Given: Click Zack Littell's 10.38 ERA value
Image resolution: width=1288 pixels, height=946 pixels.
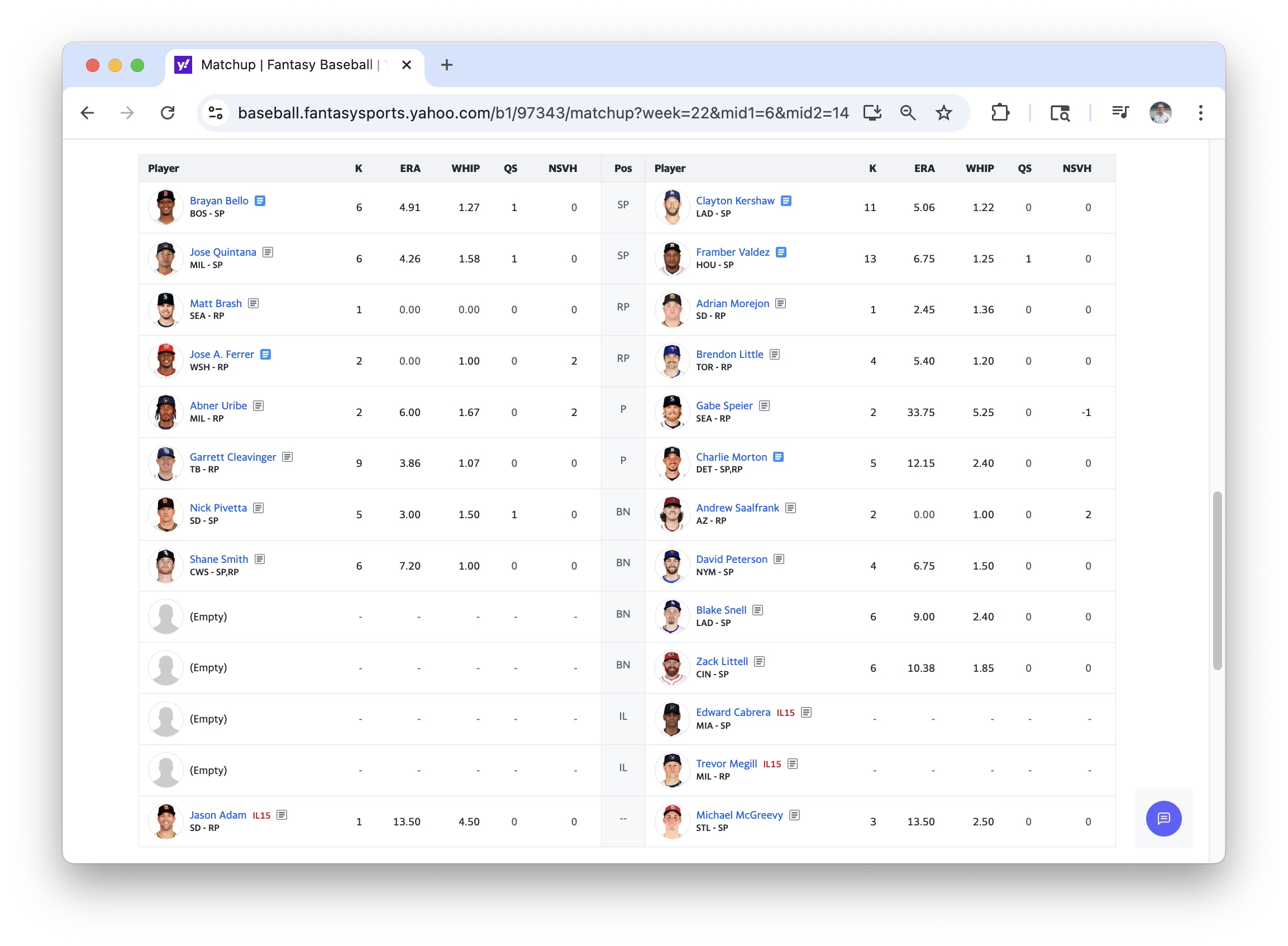Looking at the screenshot, I should coord(920,668).
